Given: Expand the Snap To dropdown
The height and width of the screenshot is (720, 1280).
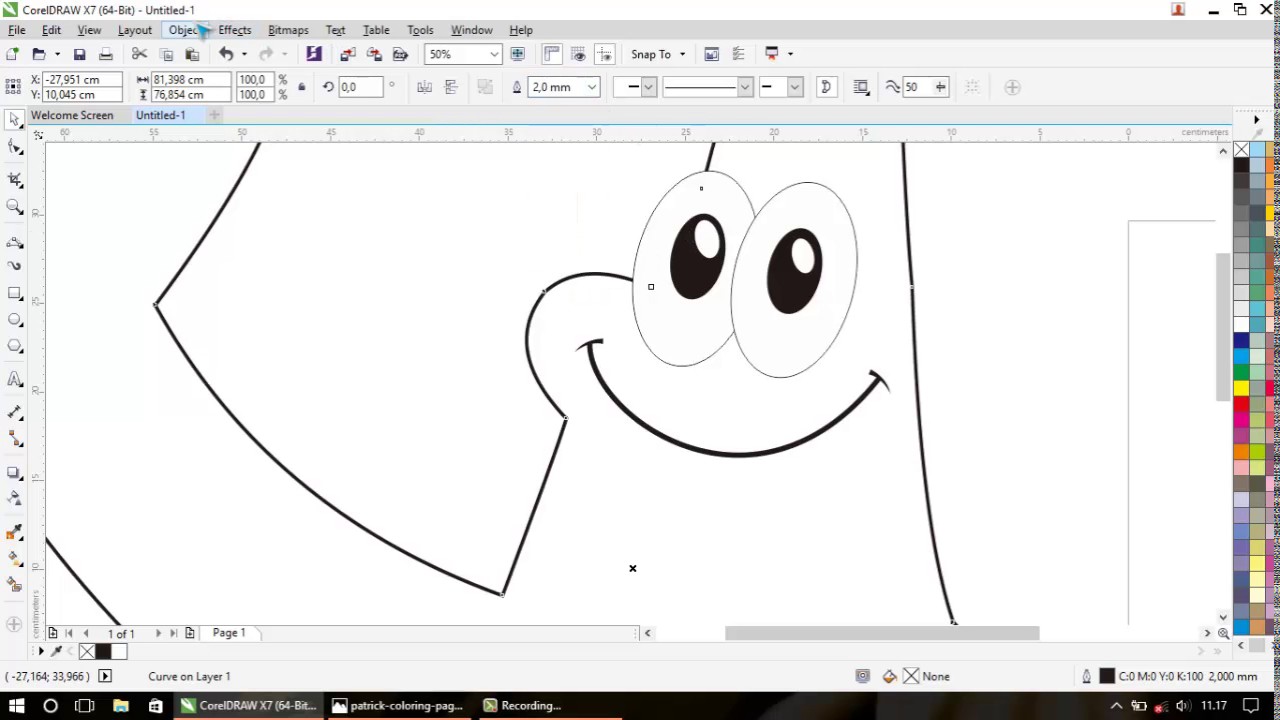Looking at the screenshot, I should pyautogui.click(x=682, y=54).
